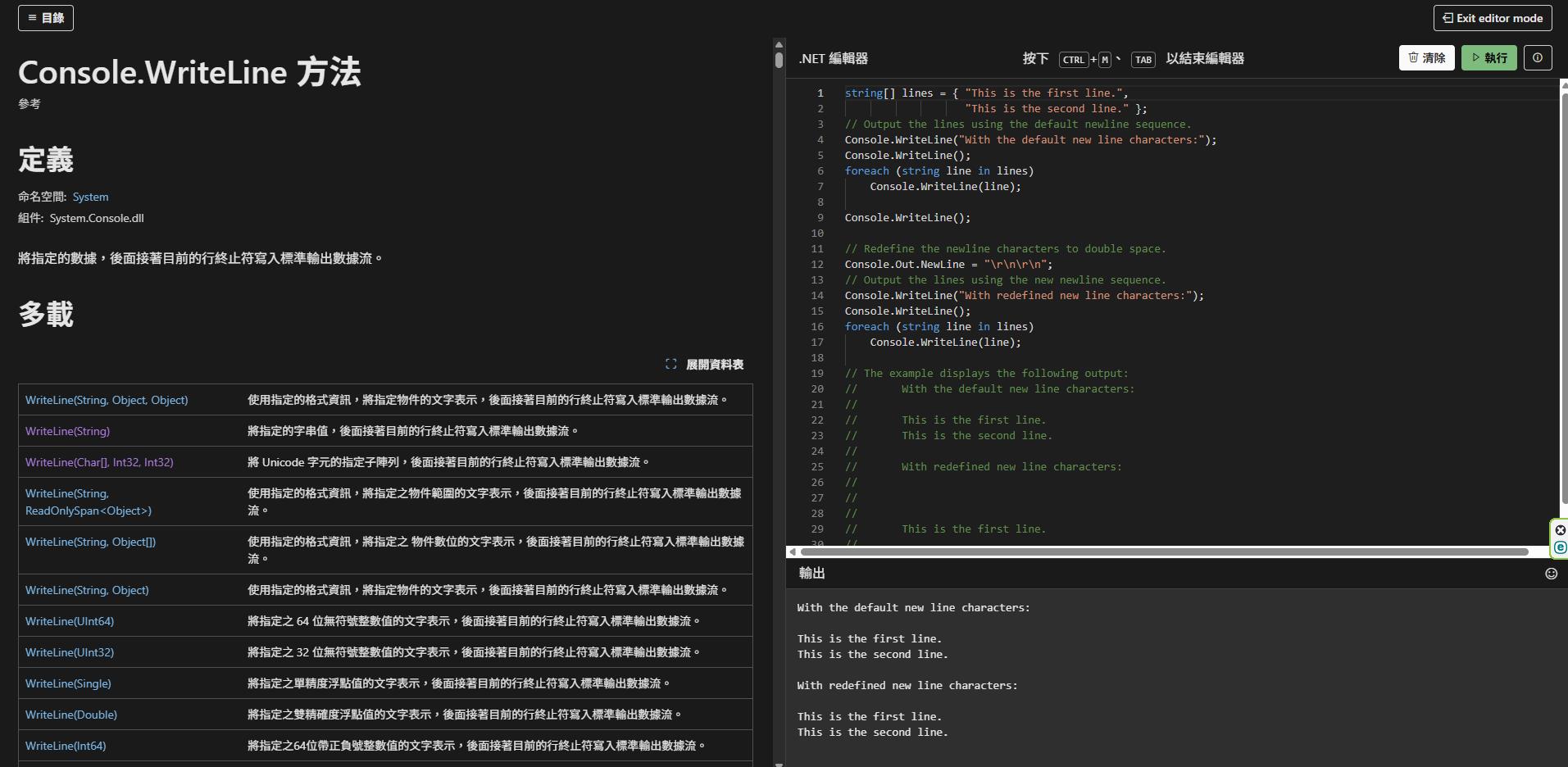Click line 14 redefined new line code
The image size is (1568, 767).
[1025, 296]
